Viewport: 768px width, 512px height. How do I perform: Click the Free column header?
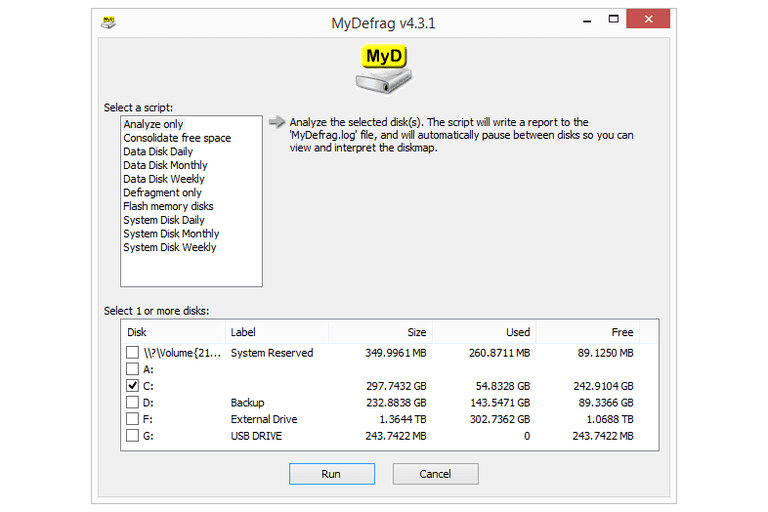click(622, 332)
